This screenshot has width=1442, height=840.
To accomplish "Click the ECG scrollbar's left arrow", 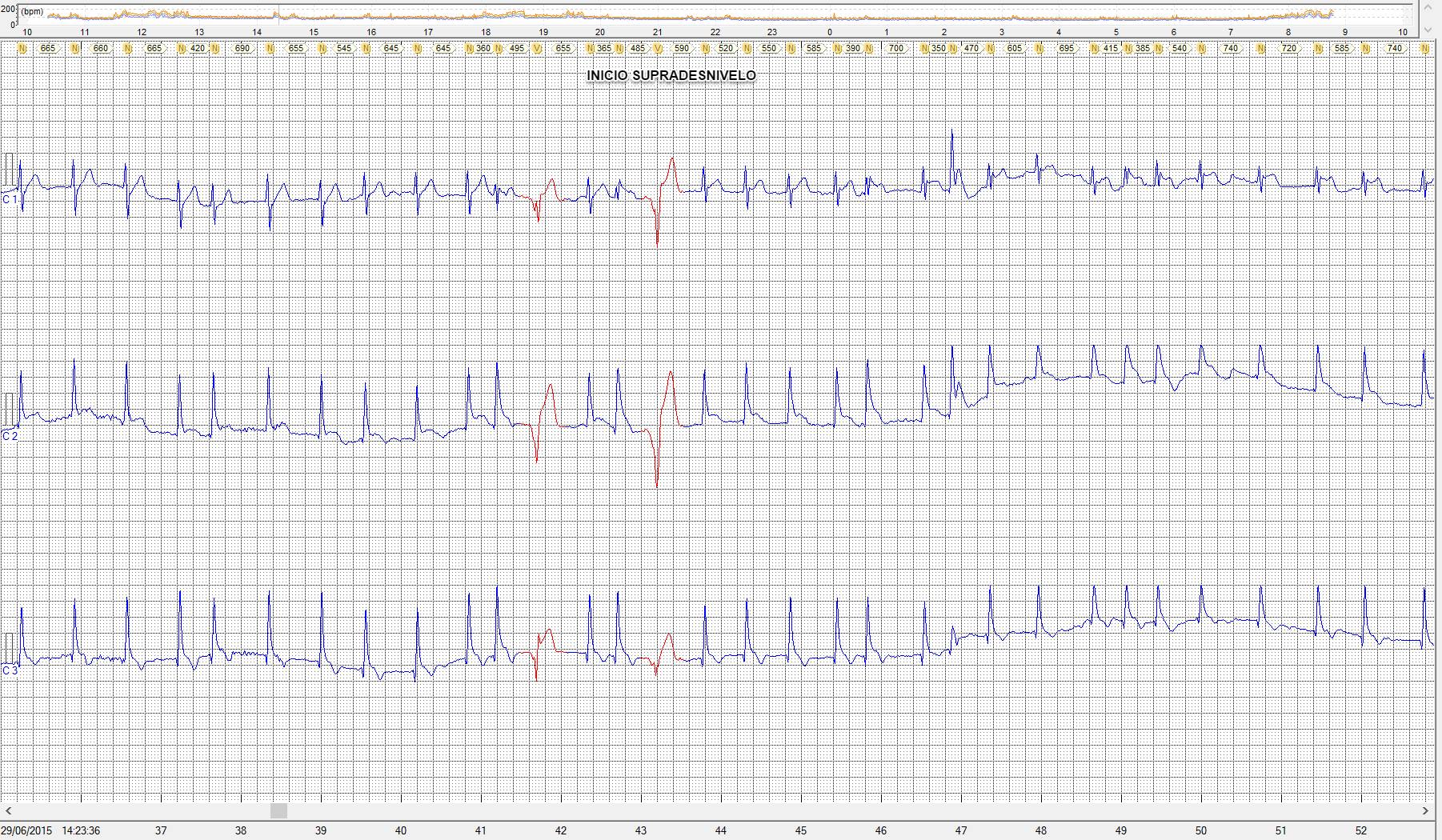I will pos(8,810).
